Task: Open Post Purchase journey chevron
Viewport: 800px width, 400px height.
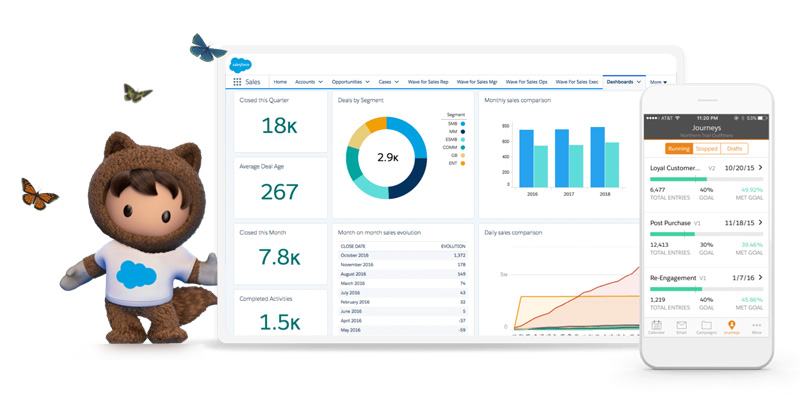Action: click(x=760, y=222)
